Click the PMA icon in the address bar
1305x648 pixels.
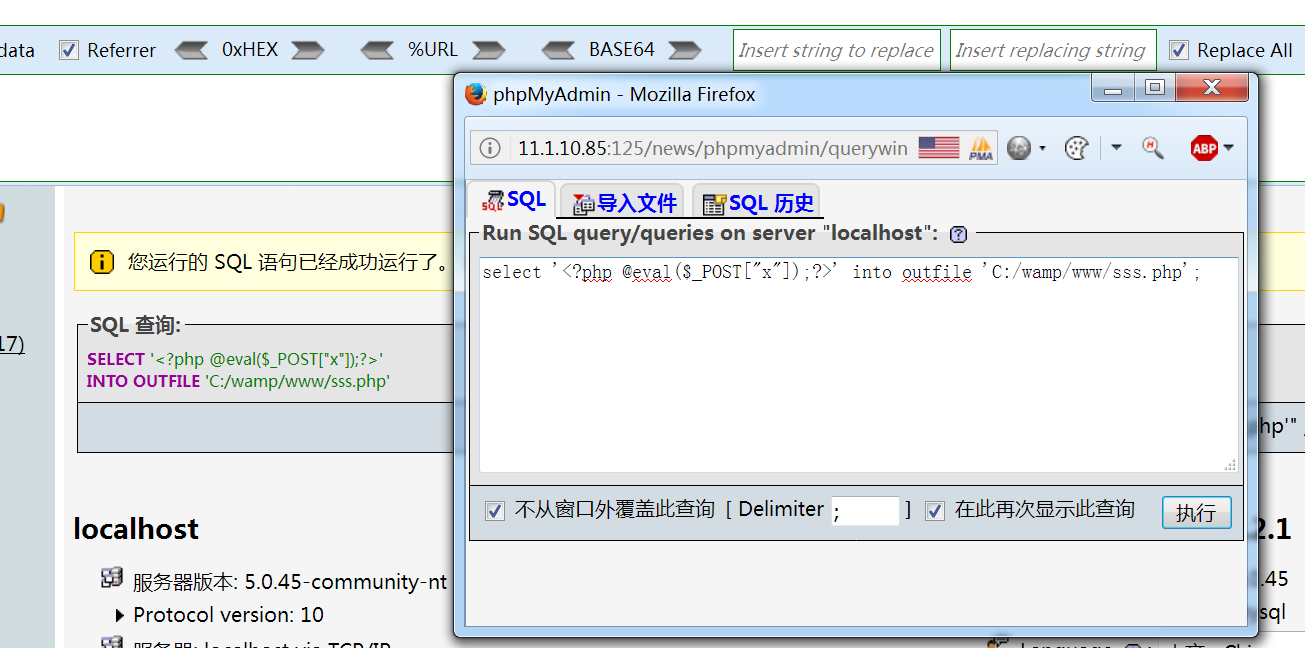tap(981, 148)
